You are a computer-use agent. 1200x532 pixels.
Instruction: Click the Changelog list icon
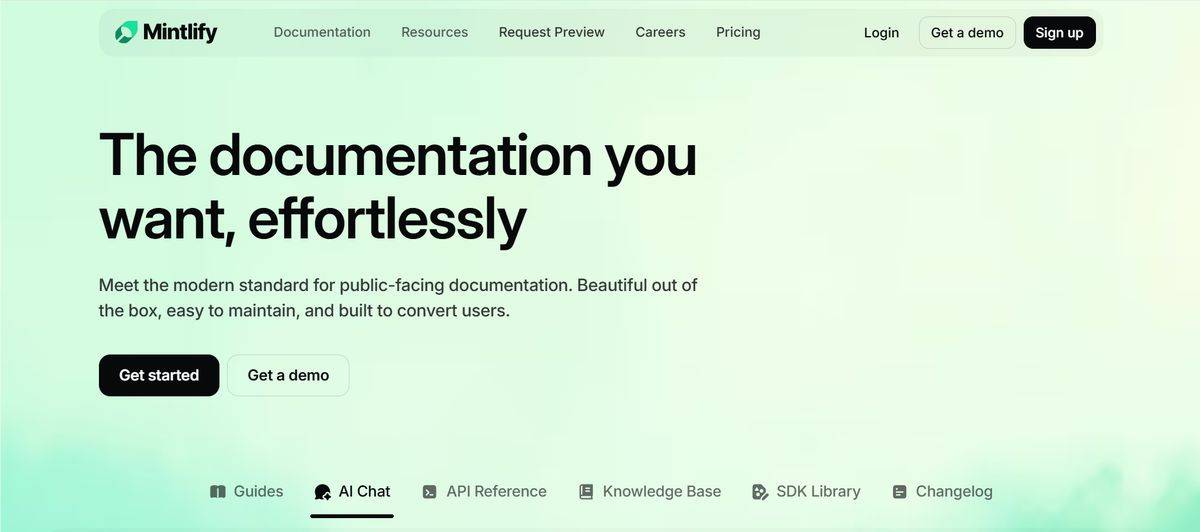tap(900, 491)
